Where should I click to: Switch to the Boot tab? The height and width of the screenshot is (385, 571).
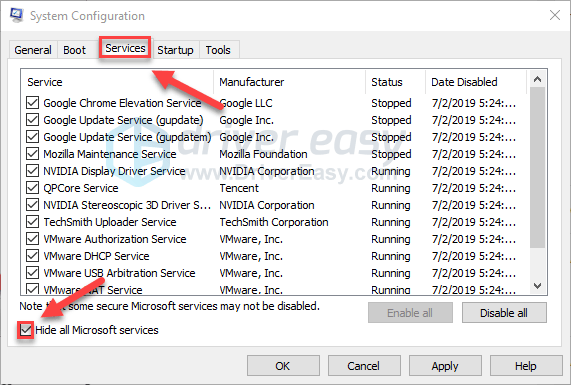pyautogui.click(x=75, y=50)
